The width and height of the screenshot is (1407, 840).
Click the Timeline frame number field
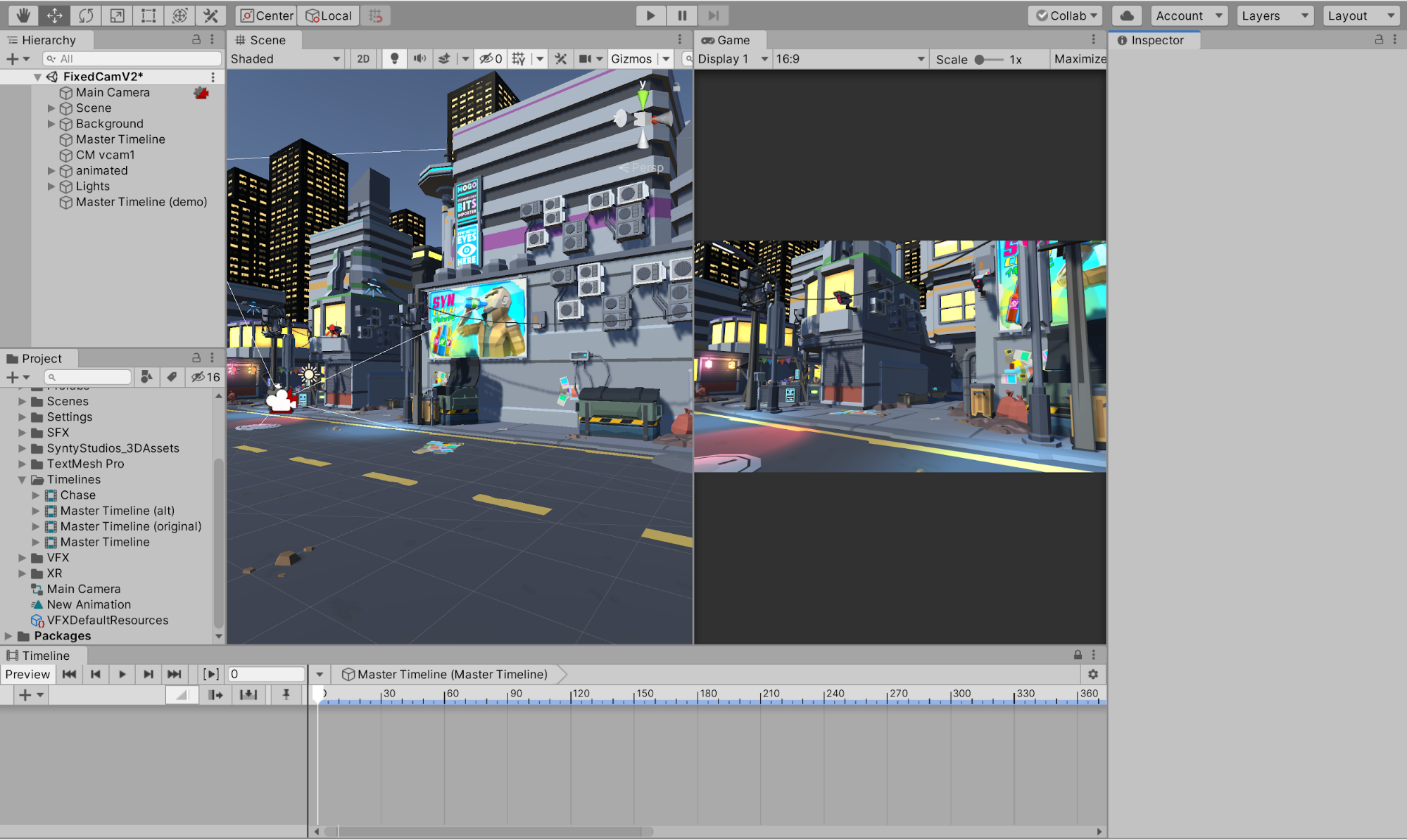266,674
